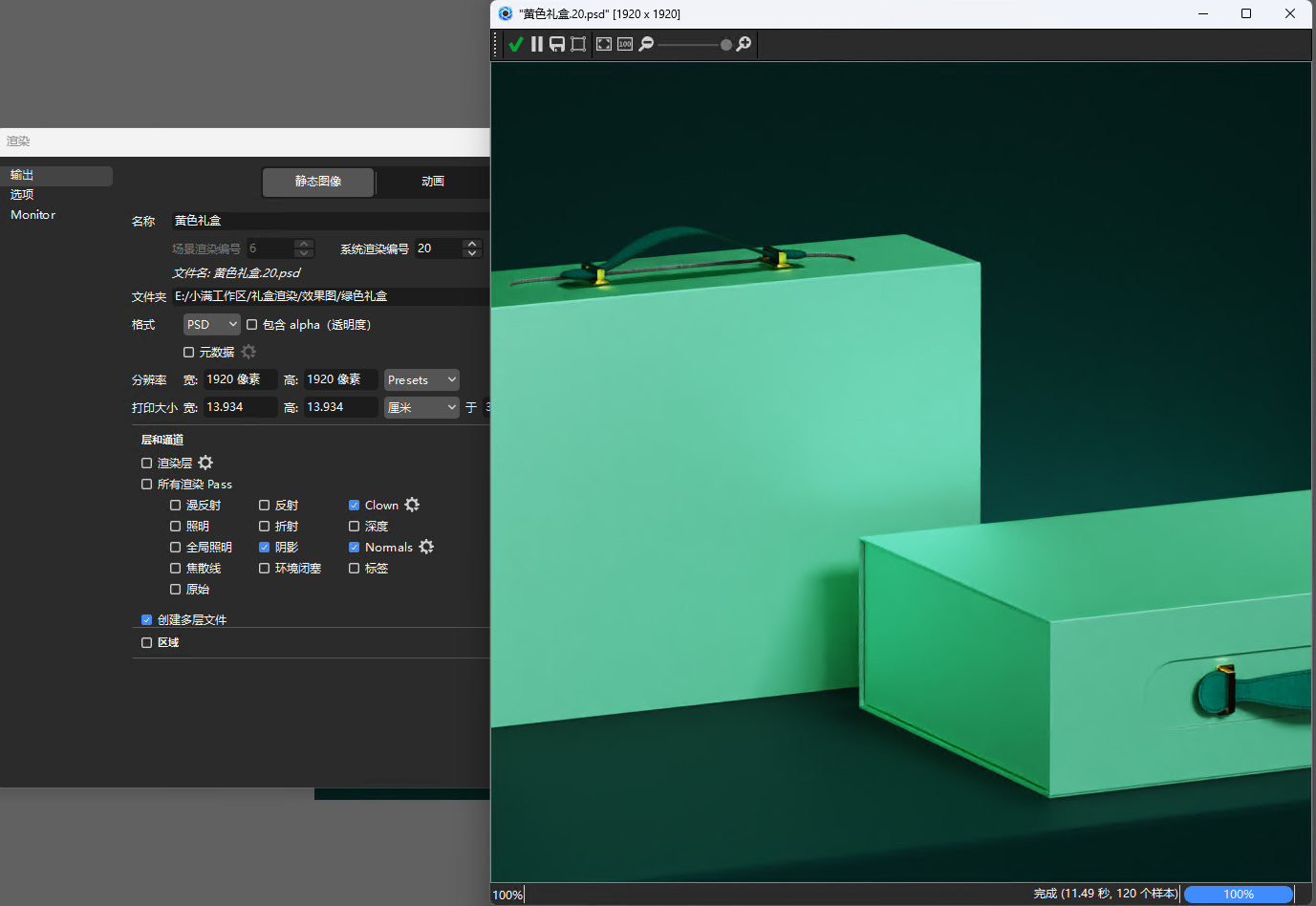1316x906 pixels.
Task: Click the 名称 input field 黄色礼盒
Action: [330, 221]
